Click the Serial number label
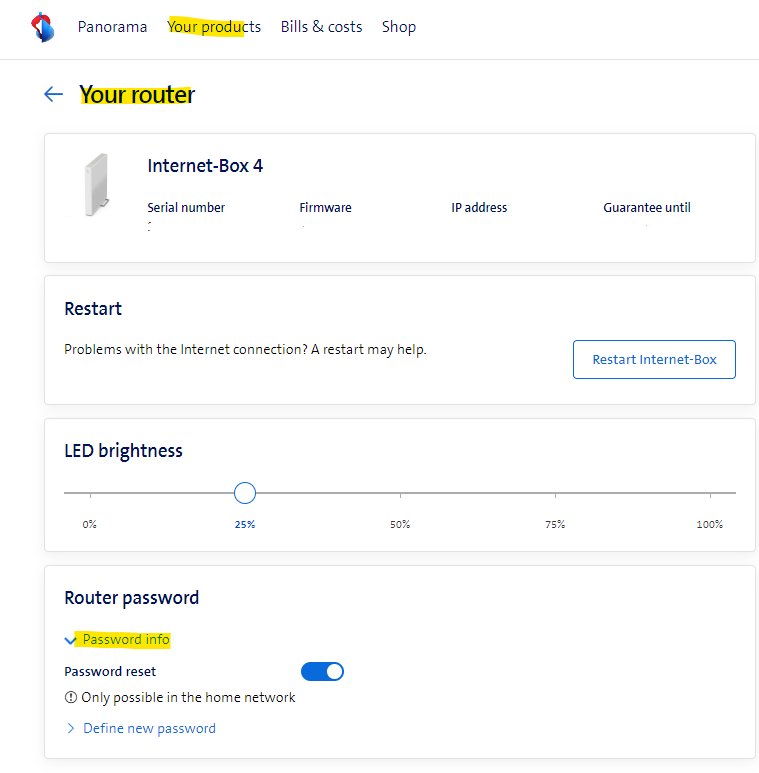Image resolution: width=759 pixels, height=773 pixels. click(x=186, y=208)
